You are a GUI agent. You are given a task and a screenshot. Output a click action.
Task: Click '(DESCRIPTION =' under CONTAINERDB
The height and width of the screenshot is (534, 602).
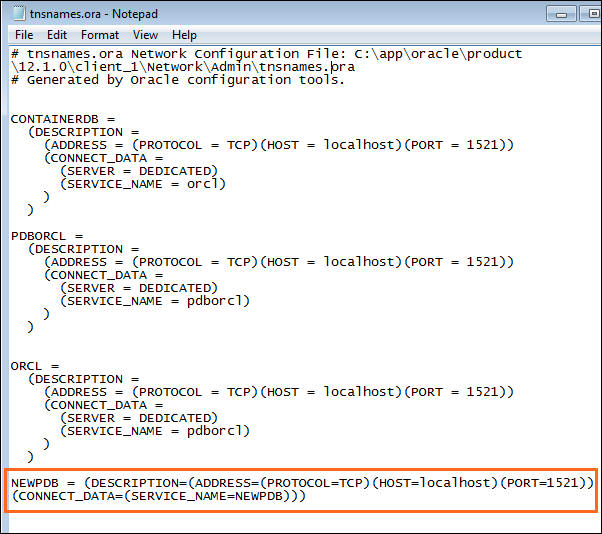(84, 132)
